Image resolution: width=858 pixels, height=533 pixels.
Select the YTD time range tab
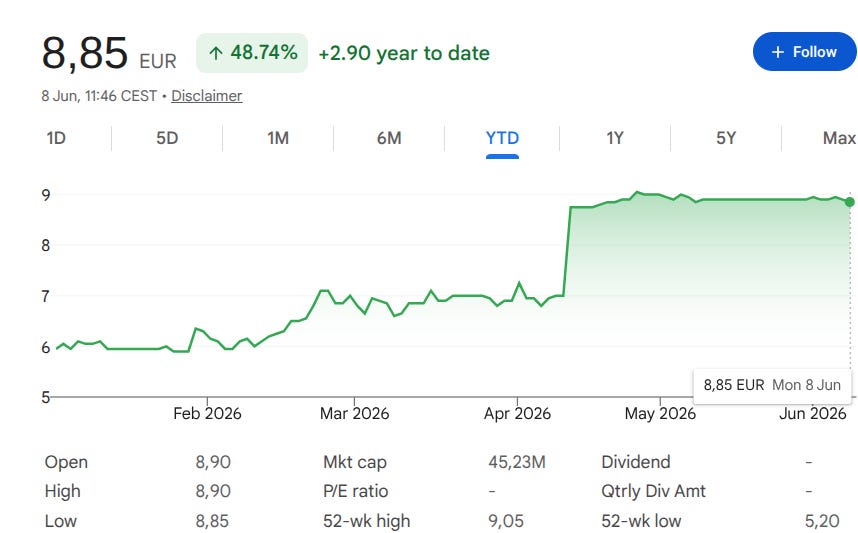coord(502,138)
